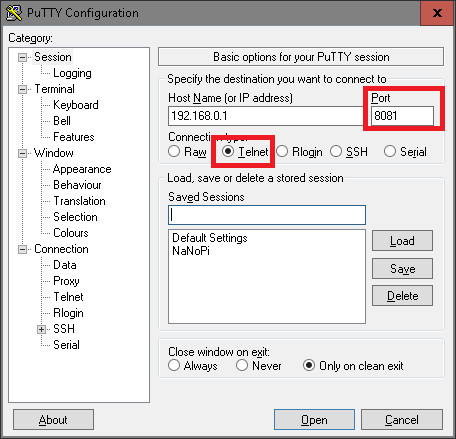This screenshot has height=439, width=456.
Task: Select the Telnet connection type radio button
Action: [228, 151]
